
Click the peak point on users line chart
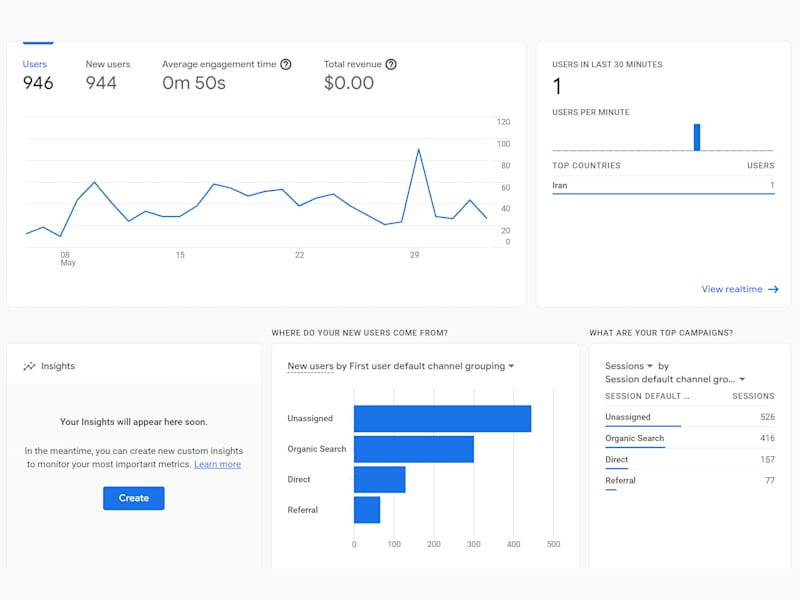(419, 149)
